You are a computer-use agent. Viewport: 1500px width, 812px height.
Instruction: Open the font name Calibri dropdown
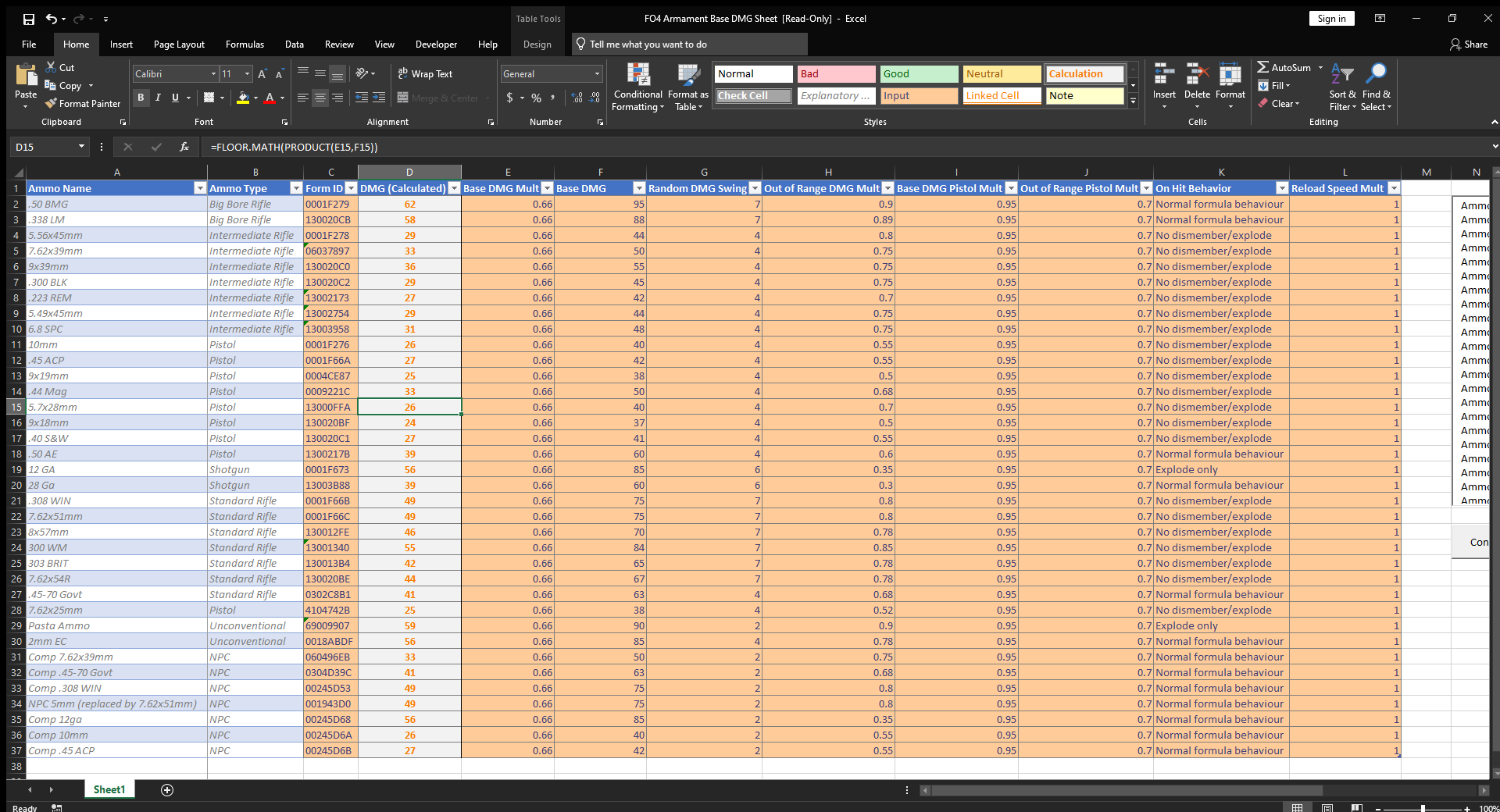pos(213,74)
